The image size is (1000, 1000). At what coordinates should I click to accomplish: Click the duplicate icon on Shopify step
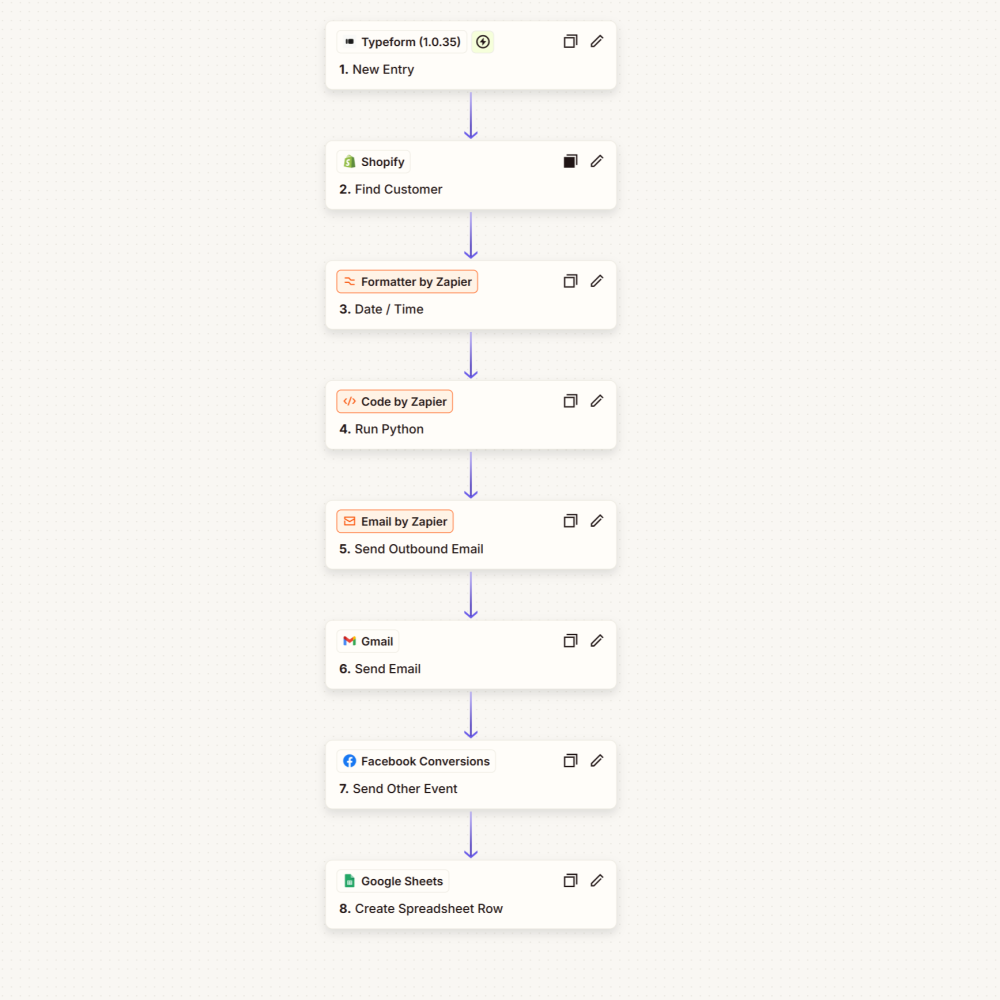point(570,161)
